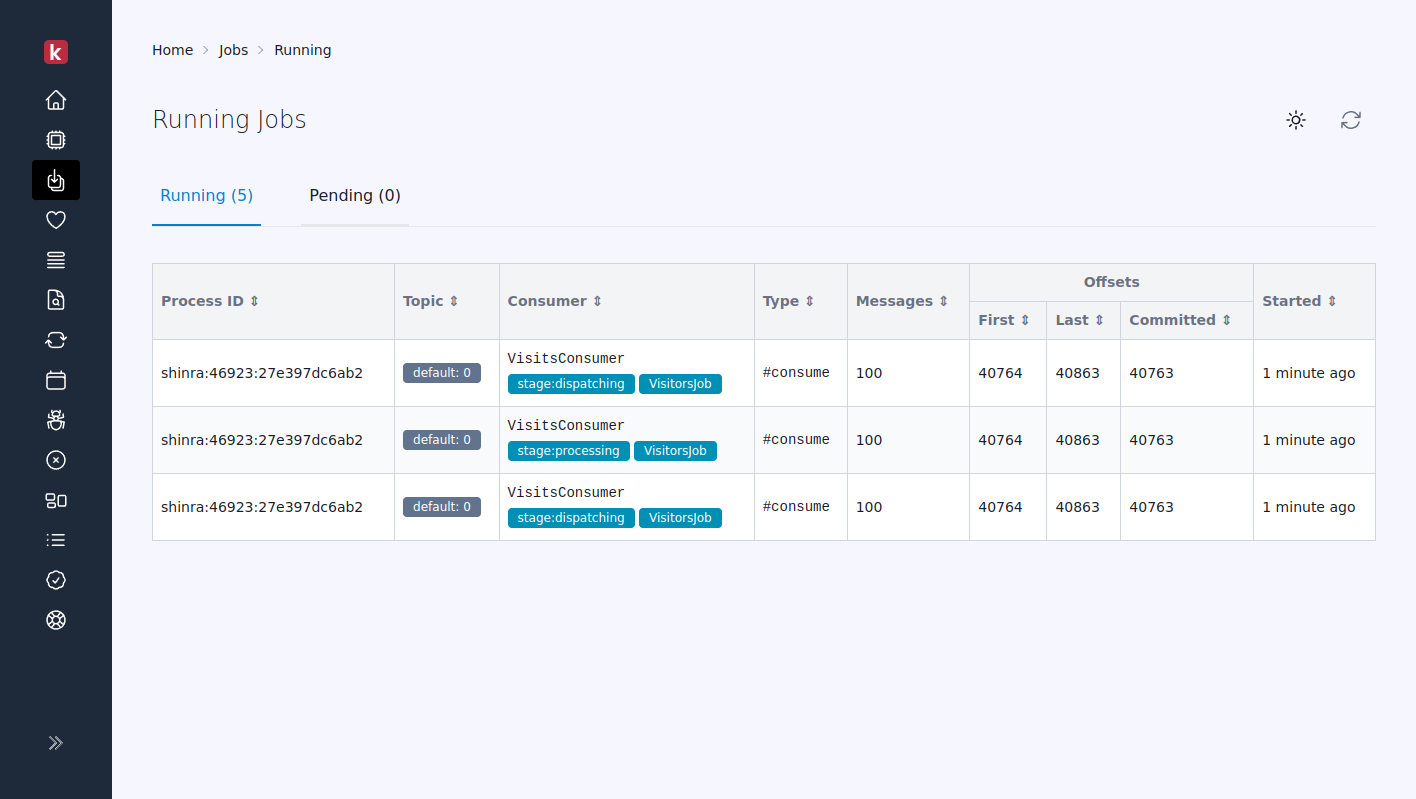Sort the table by Consumer column
1416x799 pixels.
pos(555,301)
